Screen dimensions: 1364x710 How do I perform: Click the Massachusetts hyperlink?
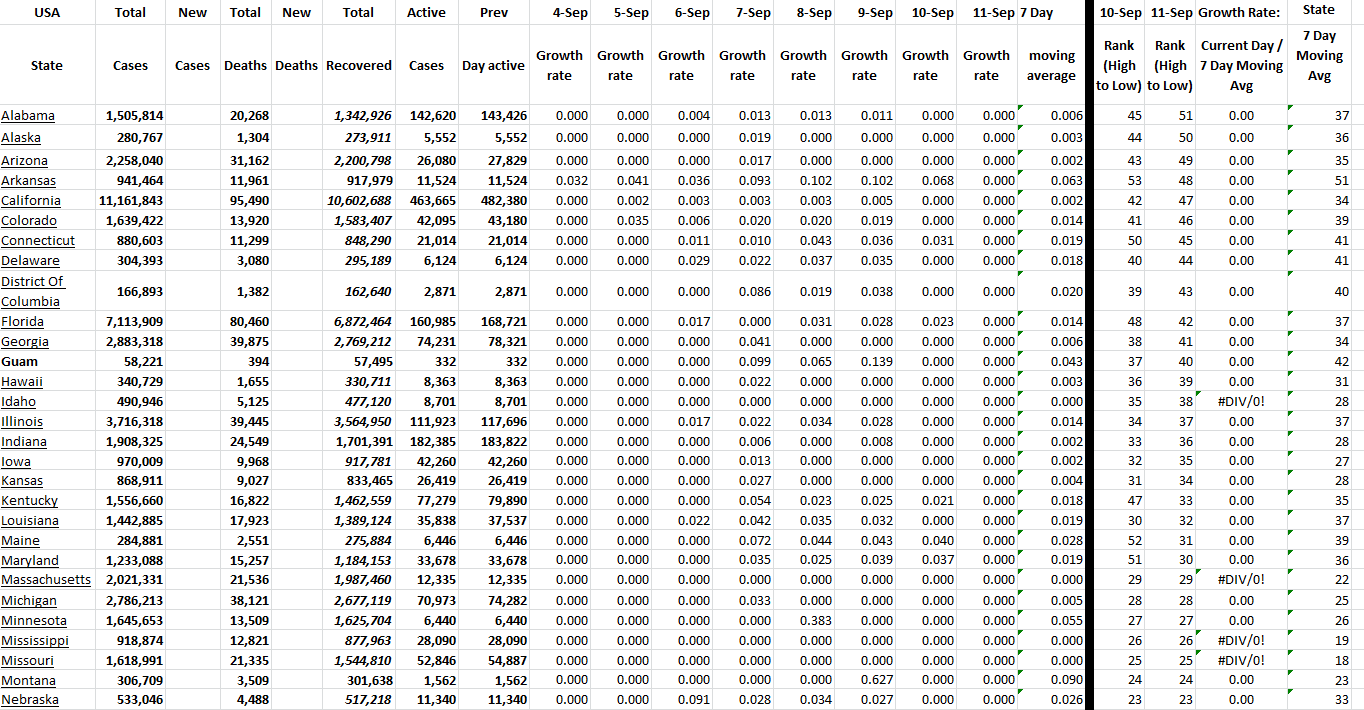(x=46, y=580)
